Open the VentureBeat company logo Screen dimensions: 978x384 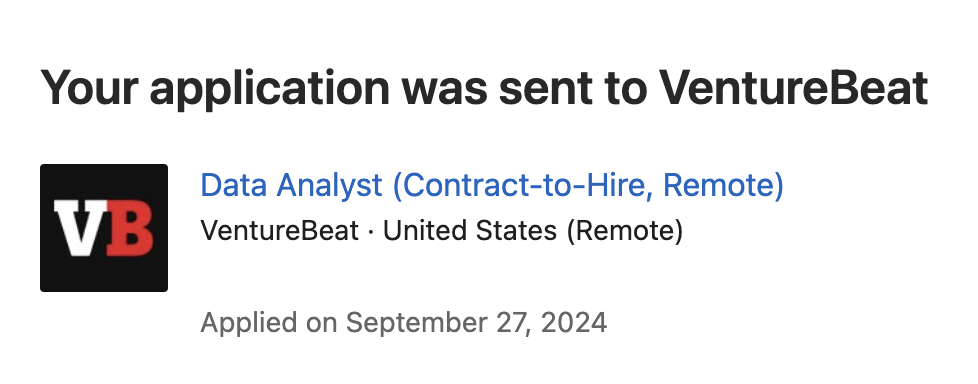(104, 228)
